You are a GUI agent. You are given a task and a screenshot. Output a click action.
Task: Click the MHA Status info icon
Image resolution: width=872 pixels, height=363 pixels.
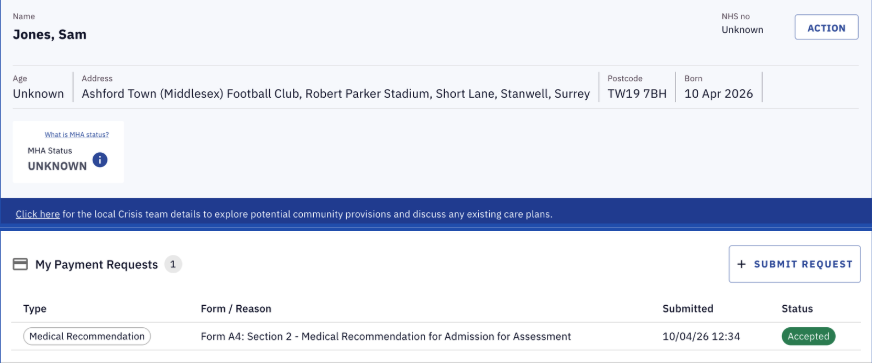tap(100, 160)
